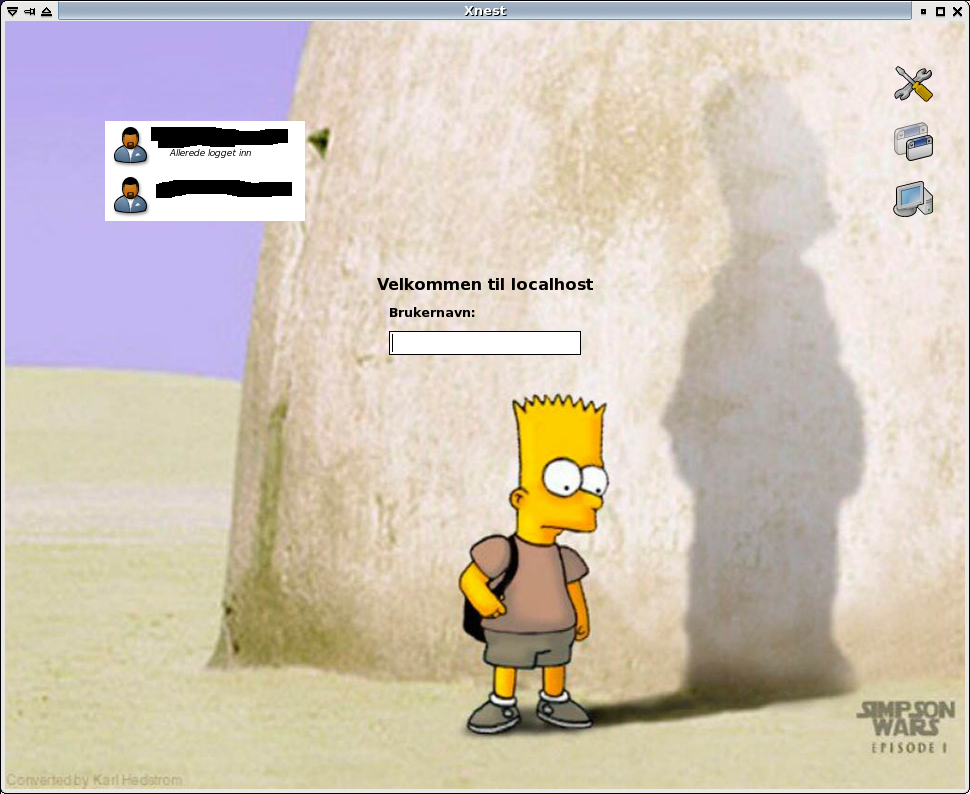Click the Xnest titlebar pin icon
This screenshot has height=794, width=970.
pos(29,11)
